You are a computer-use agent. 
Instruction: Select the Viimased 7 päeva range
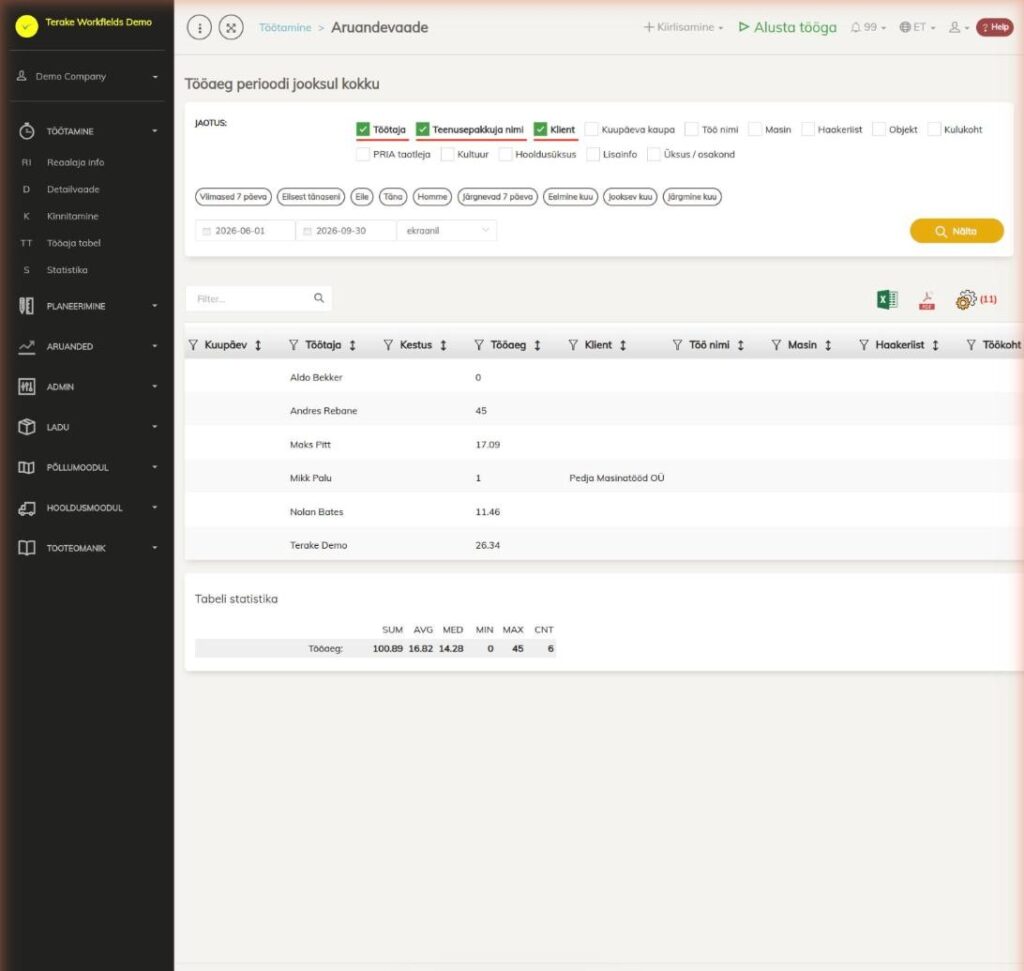(233, 197)
